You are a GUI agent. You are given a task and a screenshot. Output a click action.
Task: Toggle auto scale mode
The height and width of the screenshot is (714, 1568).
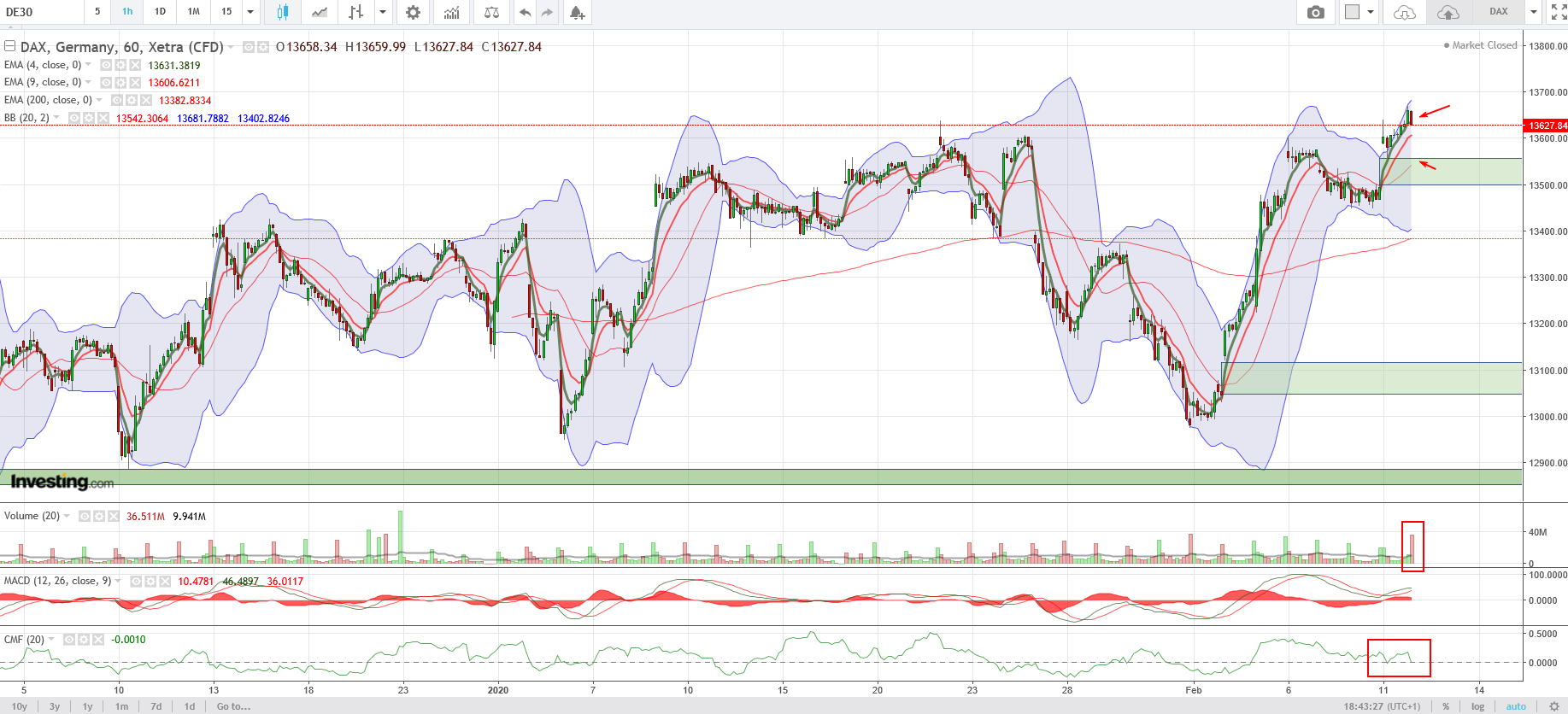(x=1516, y=706)
